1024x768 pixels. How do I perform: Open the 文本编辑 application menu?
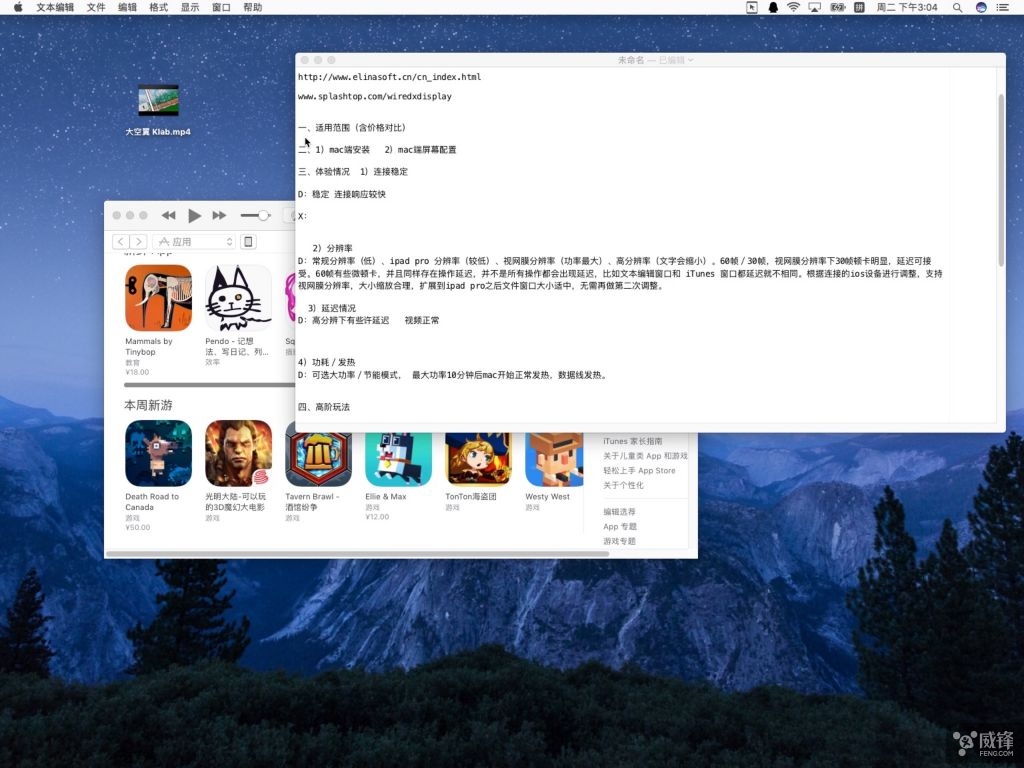tap(55, 7)
